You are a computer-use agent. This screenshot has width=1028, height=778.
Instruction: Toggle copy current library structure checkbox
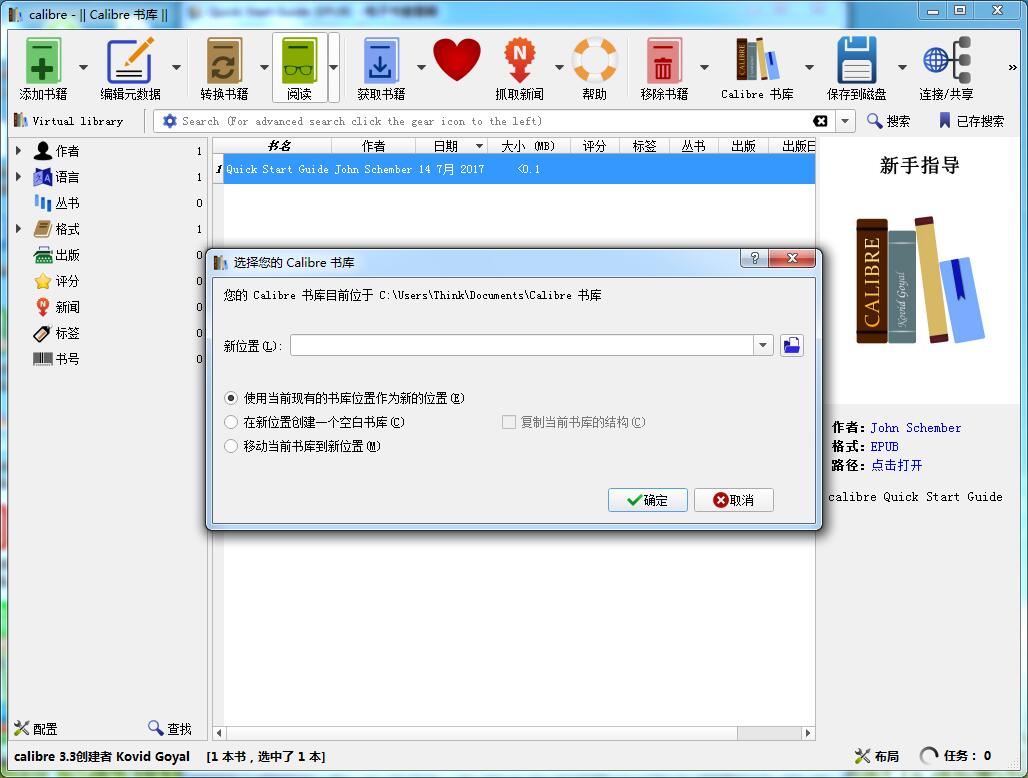point(509,422)
